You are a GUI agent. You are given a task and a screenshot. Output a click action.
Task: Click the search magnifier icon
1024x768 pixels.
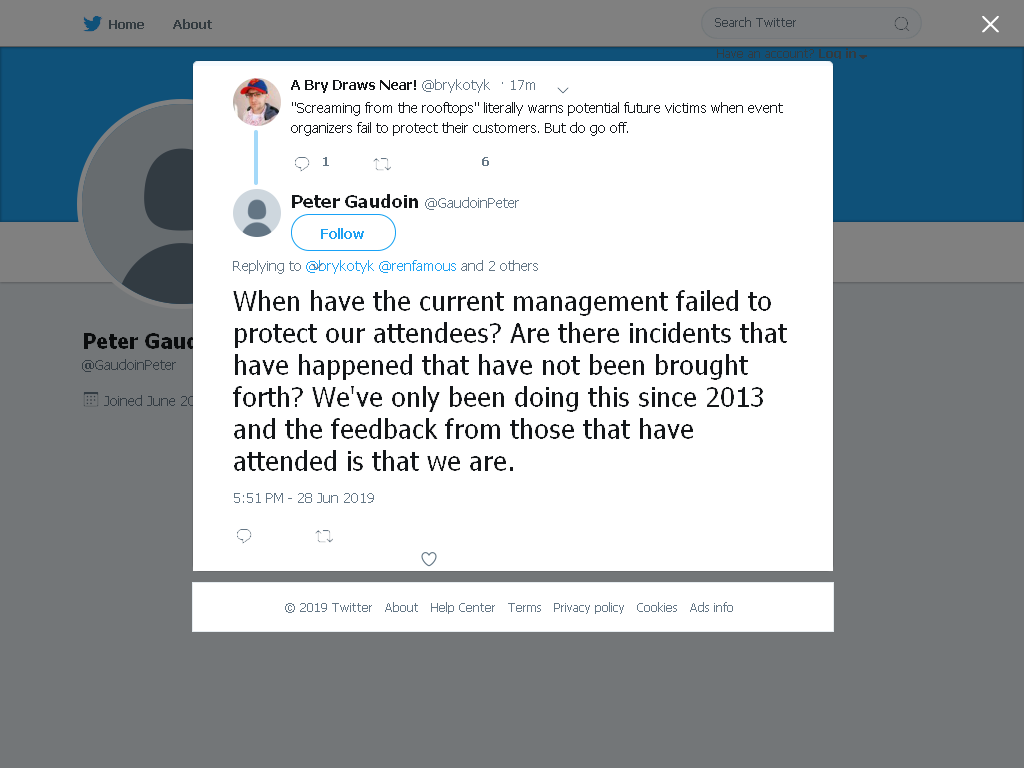[901, 24]
